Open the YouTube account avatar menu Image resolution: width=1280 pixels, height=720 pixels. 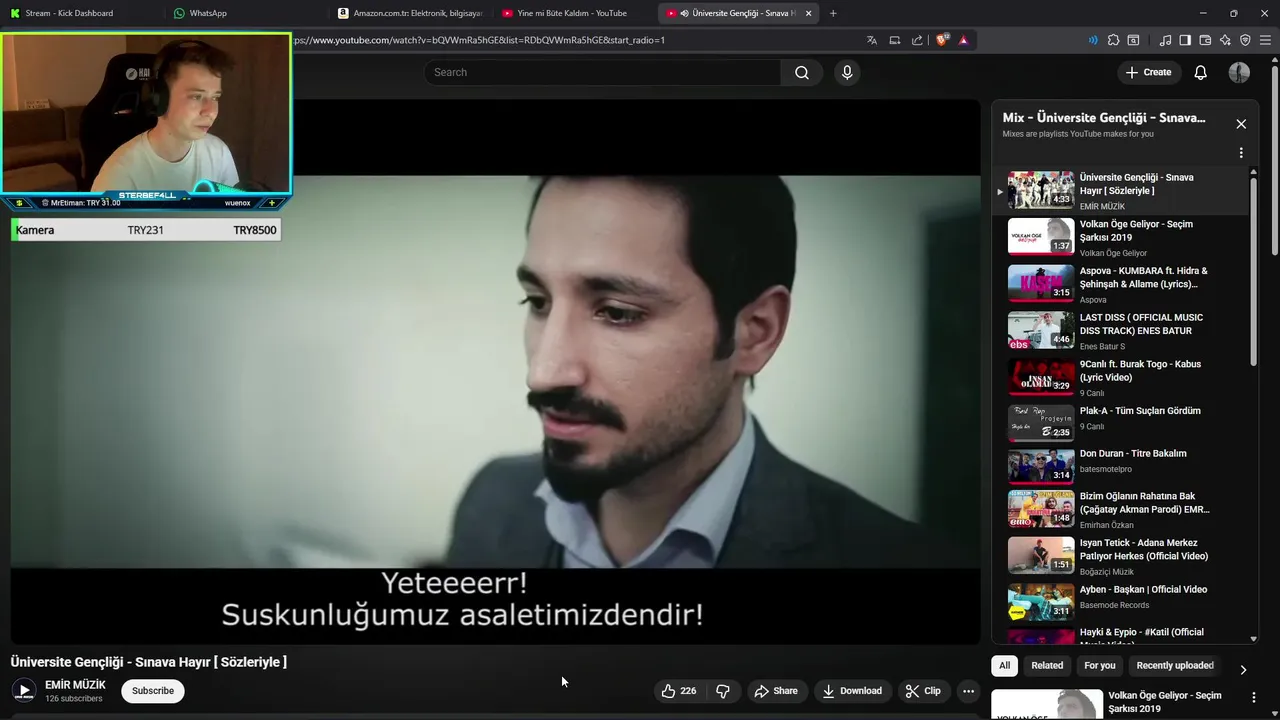tap(1239, 72)
